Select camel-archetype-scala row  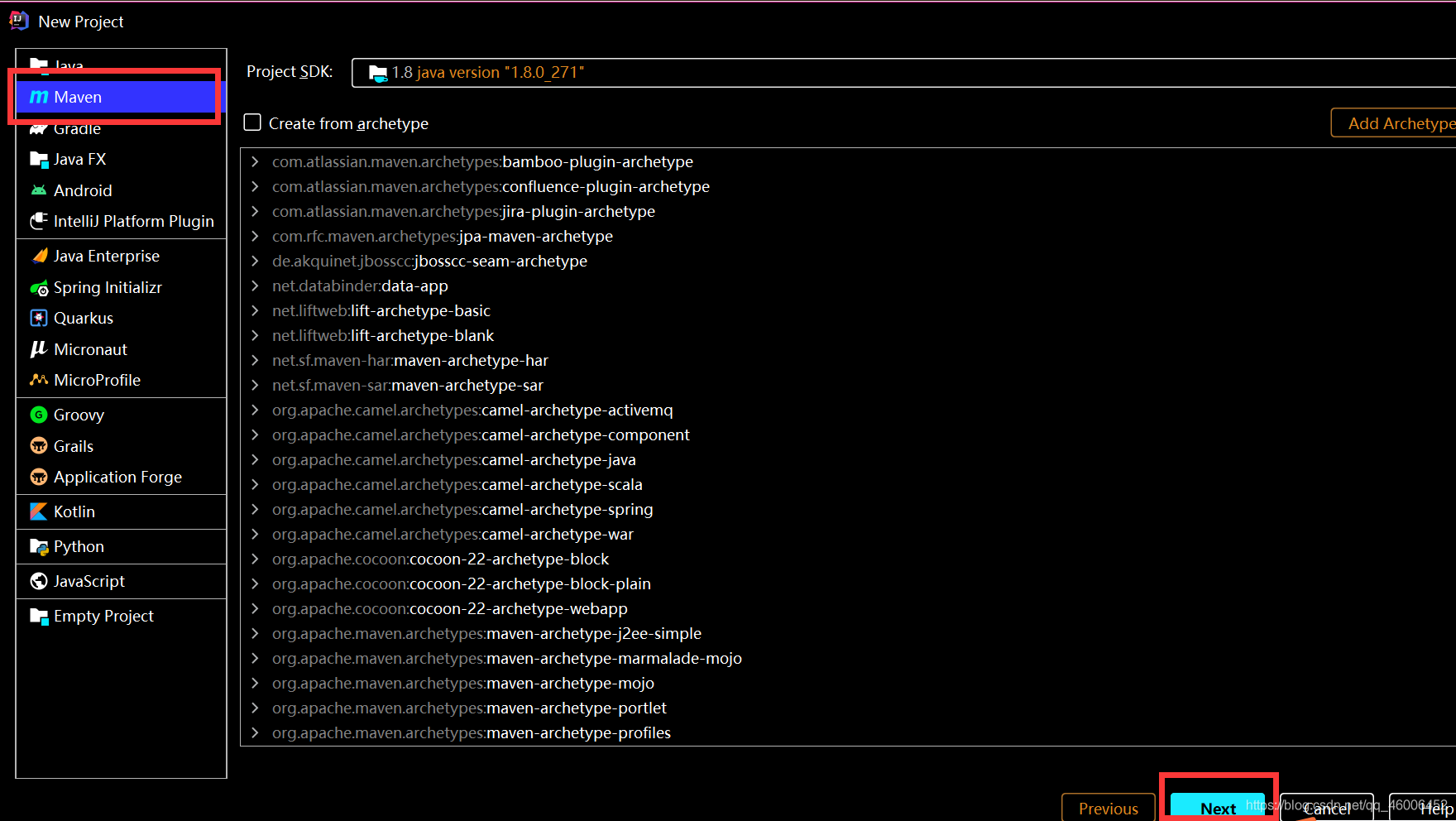point(848,484)
